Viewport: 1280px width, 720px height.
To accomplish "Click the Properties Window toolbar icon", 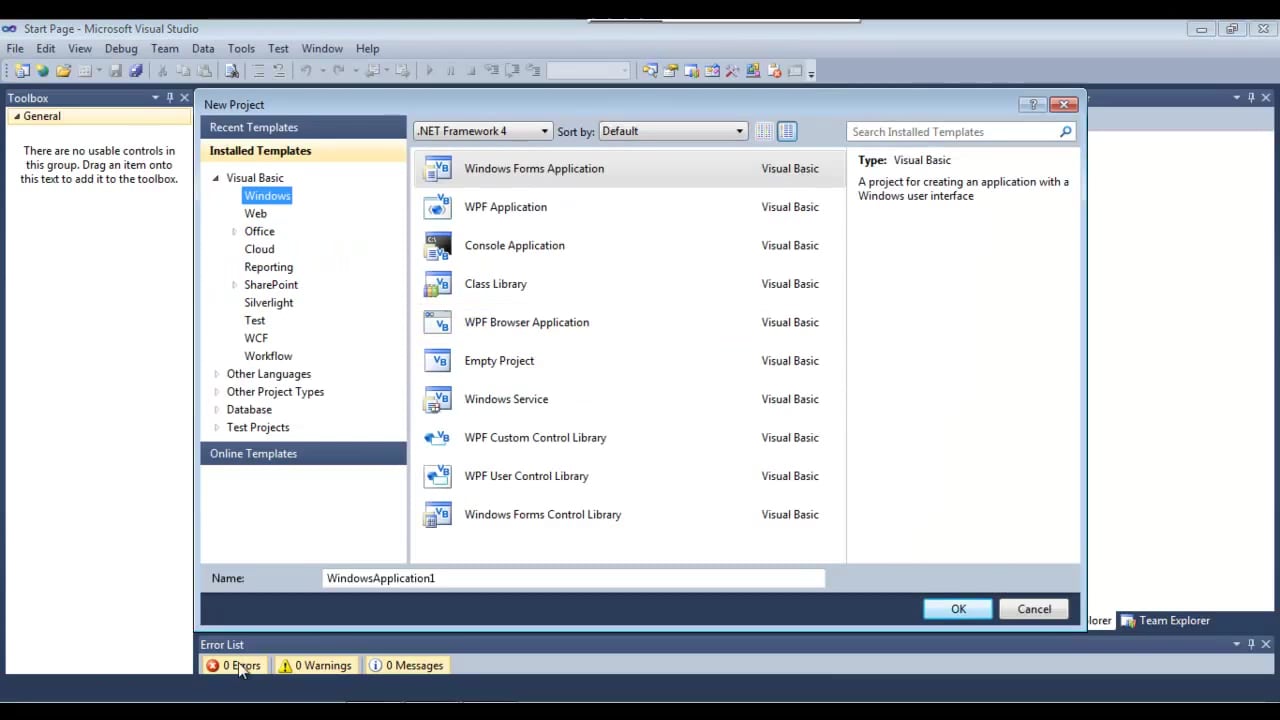I will click(x=670, y=71).
